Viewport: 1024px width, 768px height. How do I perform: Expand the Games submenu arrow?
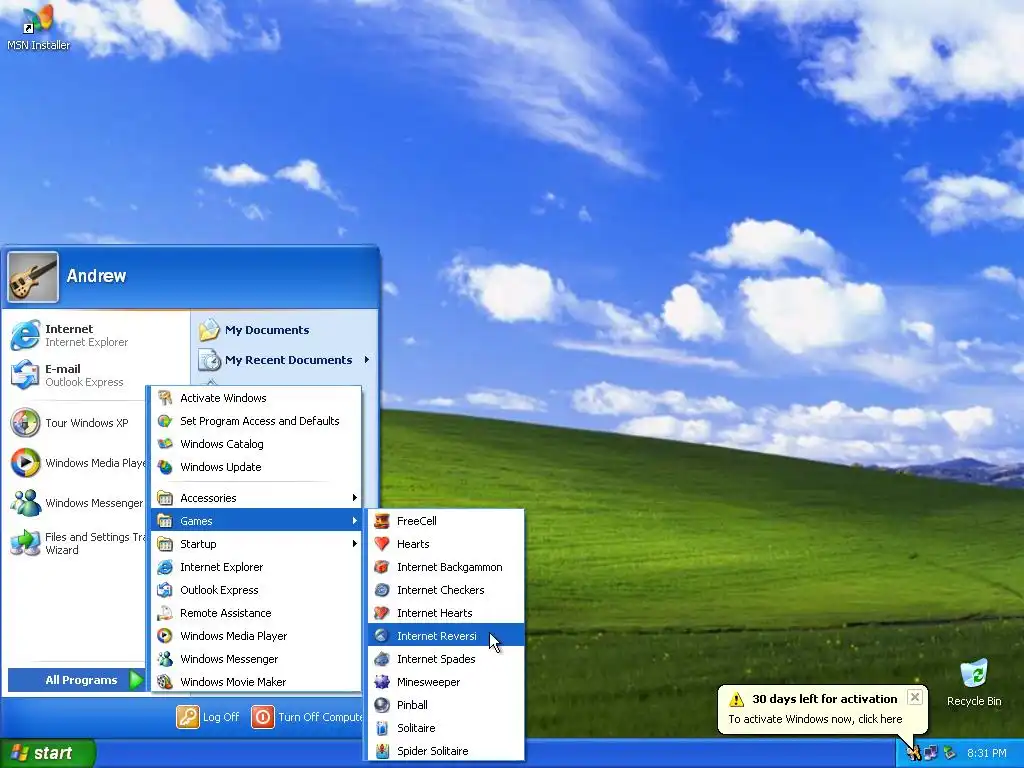coord(355,521)
